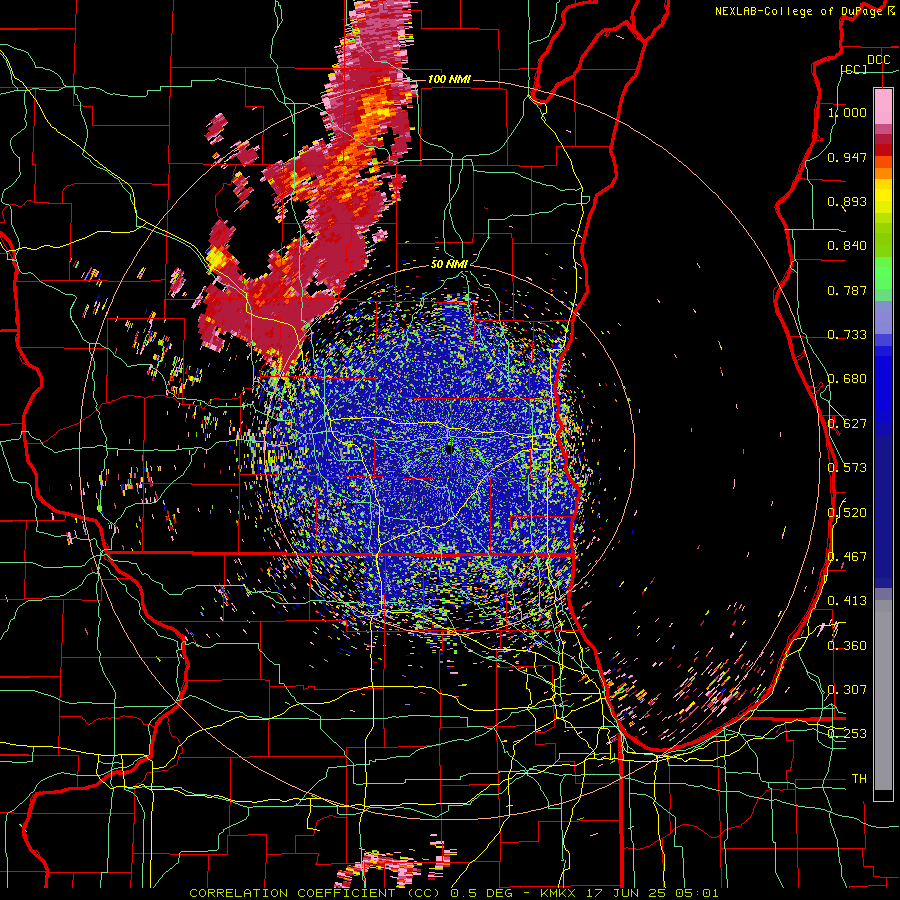Click the pink swatch at top of color bar
Image resolution: width=900 pixels, height=900 pixels.
point(883,106)
